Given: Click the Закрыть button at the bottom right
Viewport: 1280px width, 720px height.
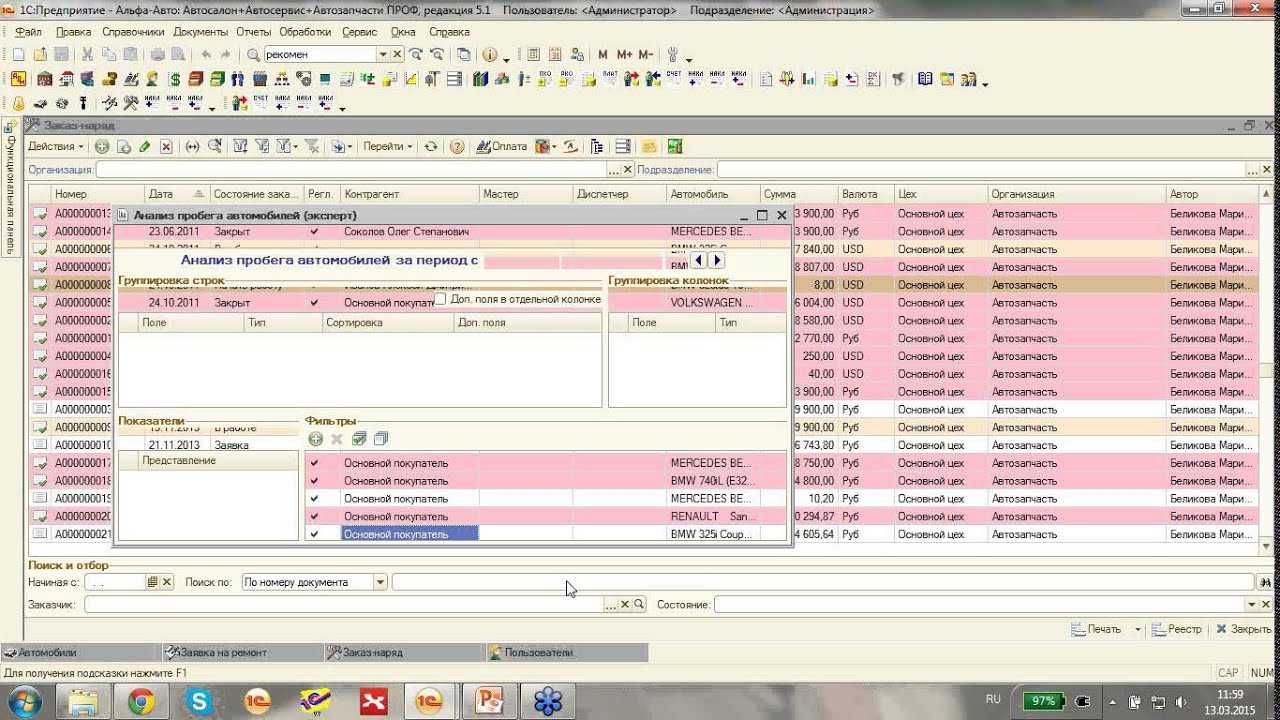Looking at the screenshot, I should (x=1243, y=629).
